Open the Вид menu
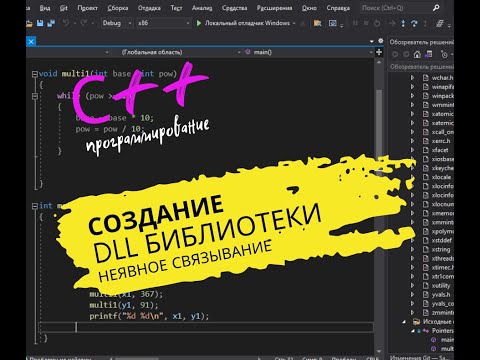The height and width of the screenshot is (360, 480). pyautogui.click(x=45, y=8)
